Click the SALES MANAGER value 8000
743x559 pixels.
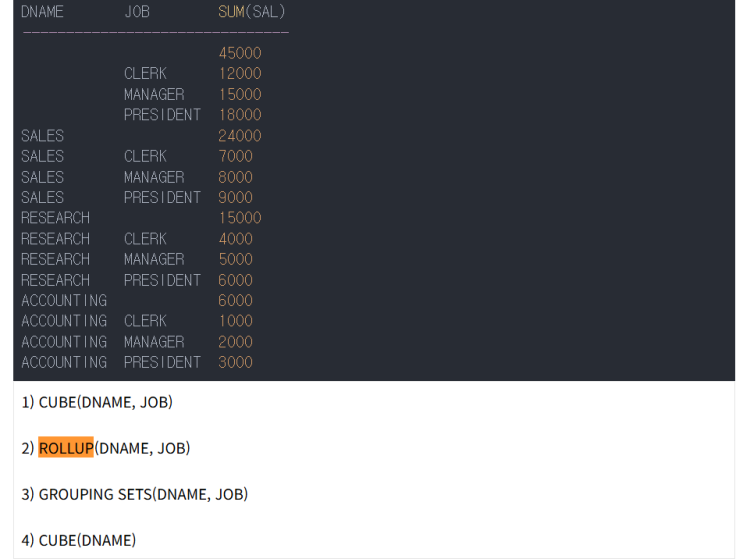tap(236, 177)
